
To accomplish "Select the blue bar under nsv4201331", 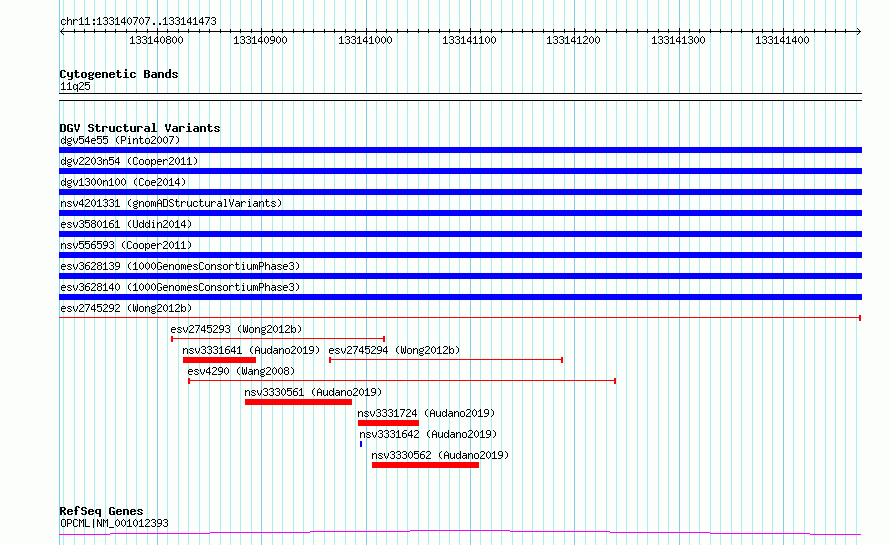I will coord(460,213).
